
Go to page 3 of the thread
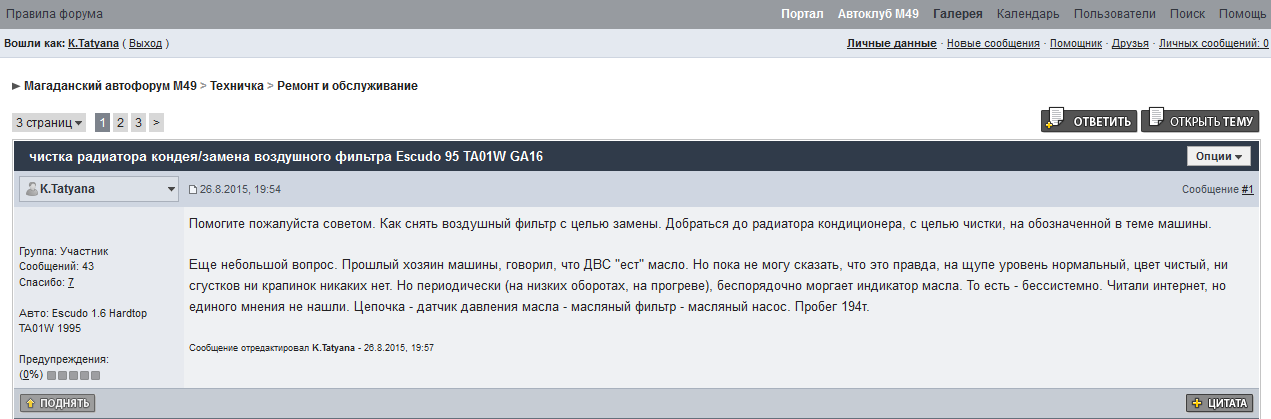[138, 123]
